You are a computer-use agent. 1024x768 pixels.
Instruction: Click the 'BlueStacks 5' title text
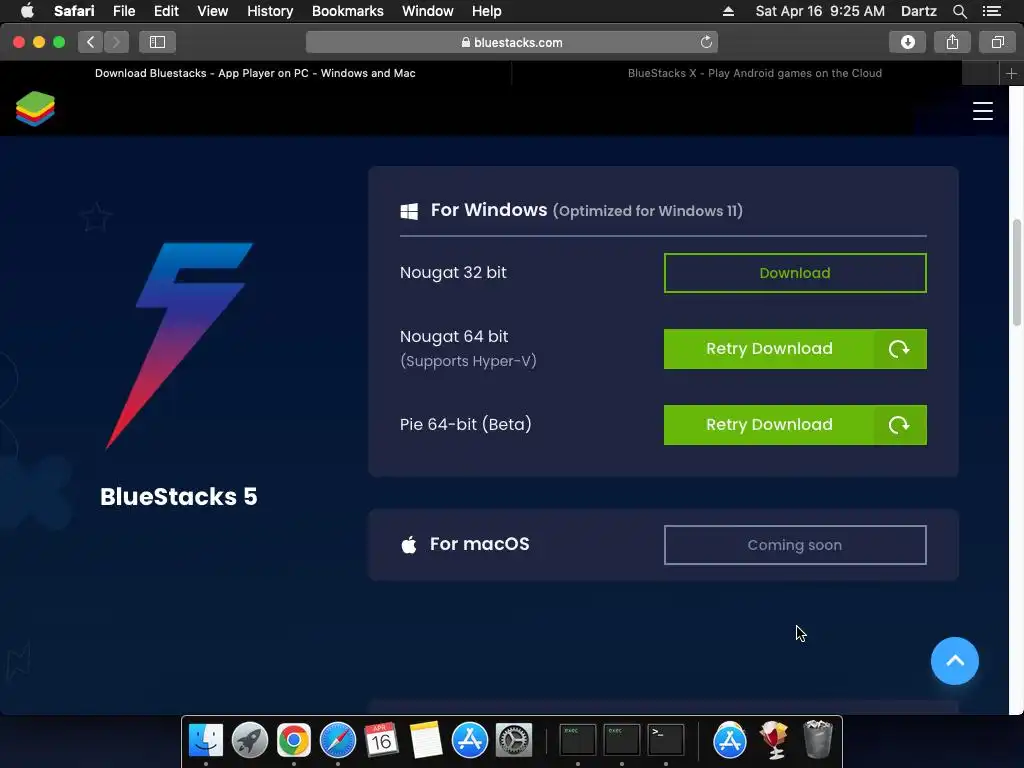[x=179, y=496]
